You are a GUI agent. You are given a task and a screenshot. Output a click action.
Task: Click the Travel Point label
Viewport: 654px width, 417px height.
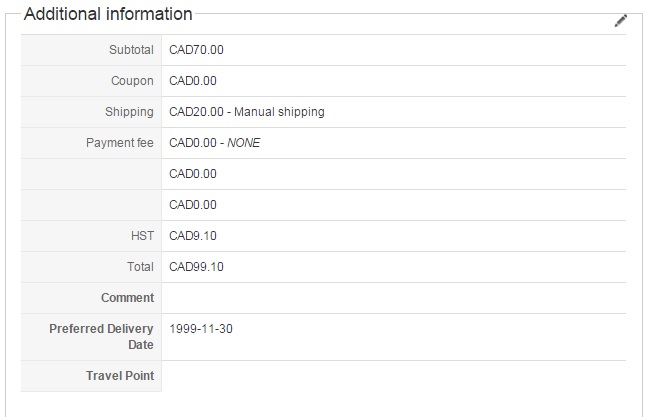click(120, 376)
